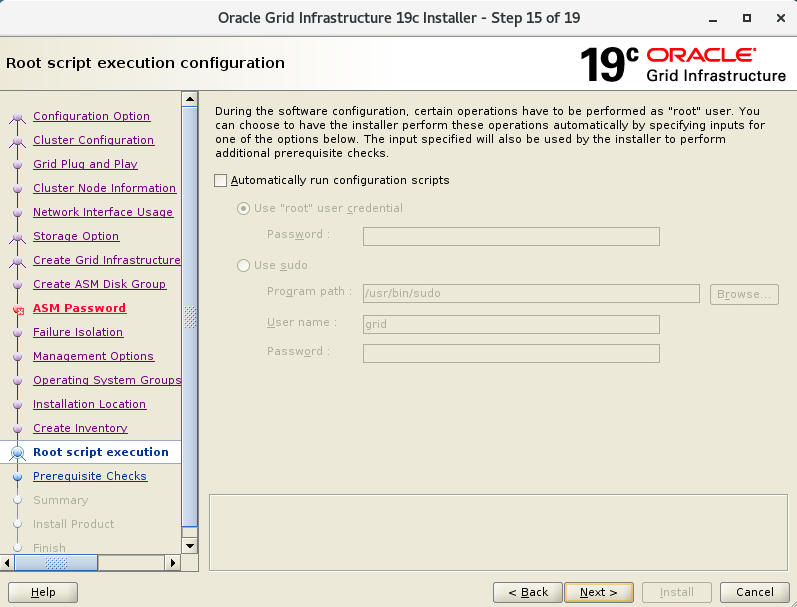Viewport: 797px width, 607px height.
Task: Click the Storage Option step marker icon
Action: click(17, 237)
